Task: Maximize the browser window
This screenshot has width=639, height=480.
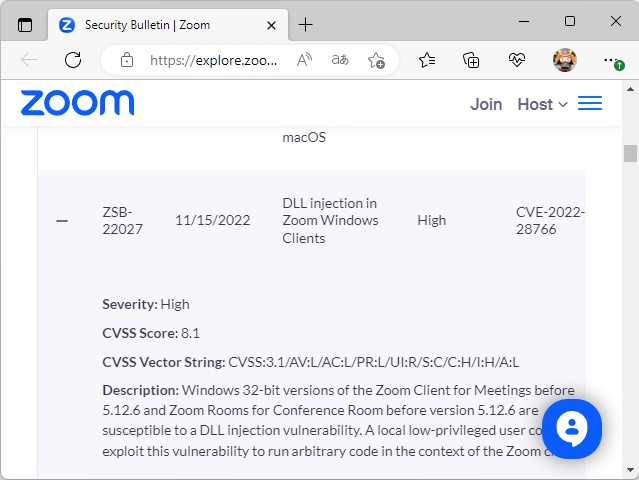Action: 570,21
